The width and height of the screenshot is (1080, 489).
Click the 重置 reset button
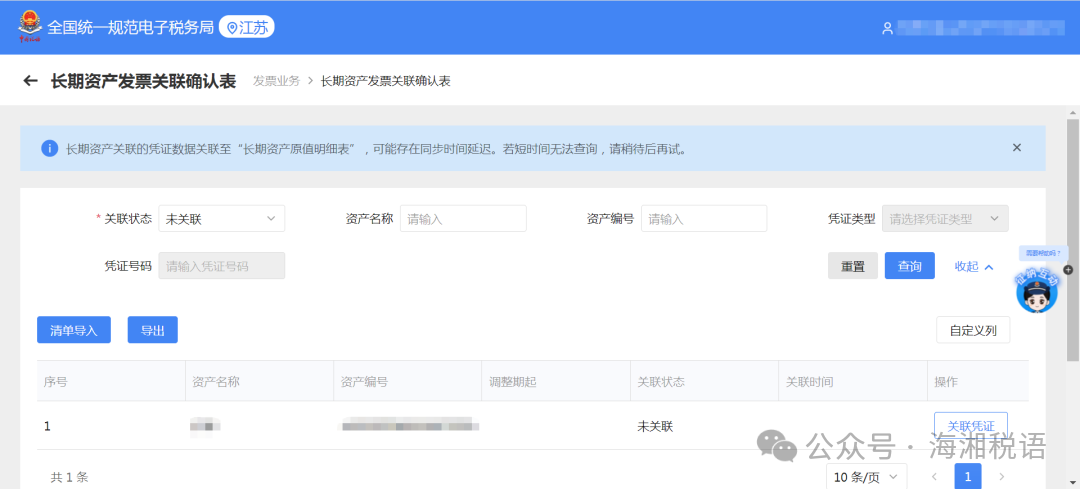coord(852,266)
